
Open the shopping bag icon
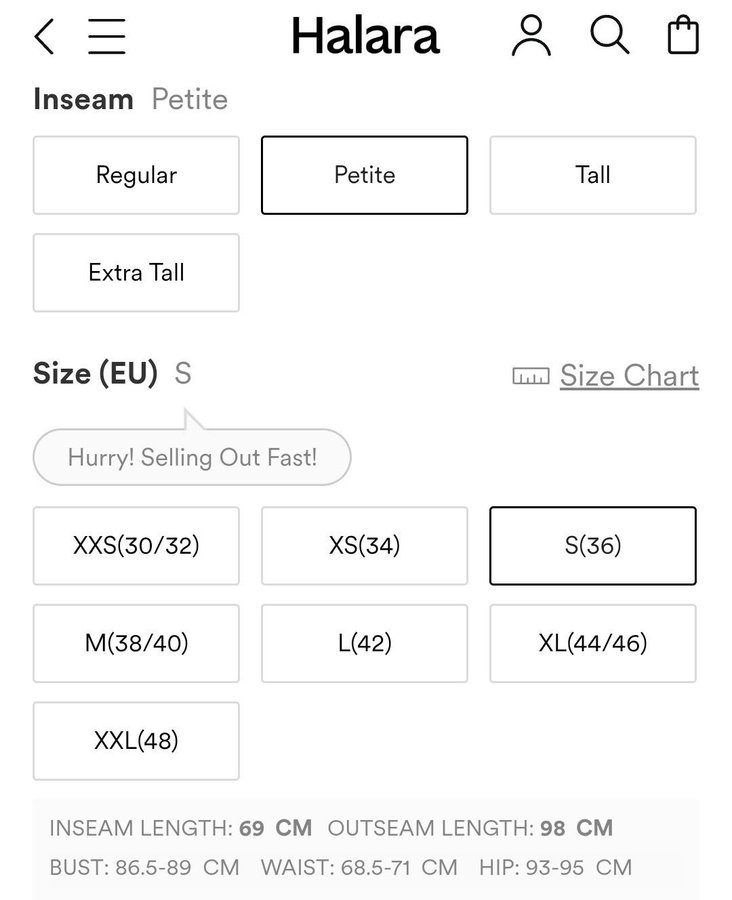[x=683, y=35]
